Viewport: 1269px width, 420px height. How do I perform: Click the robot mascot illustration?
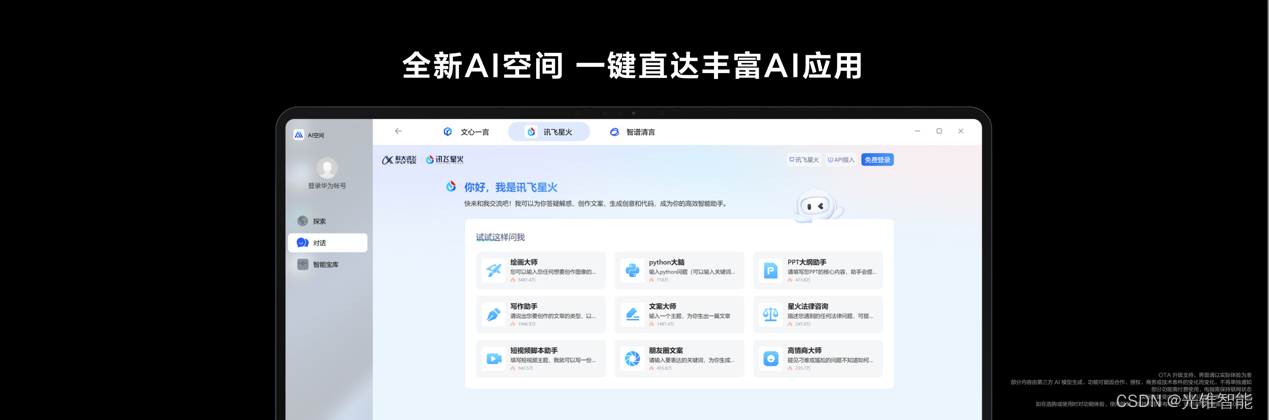[817, 207]
